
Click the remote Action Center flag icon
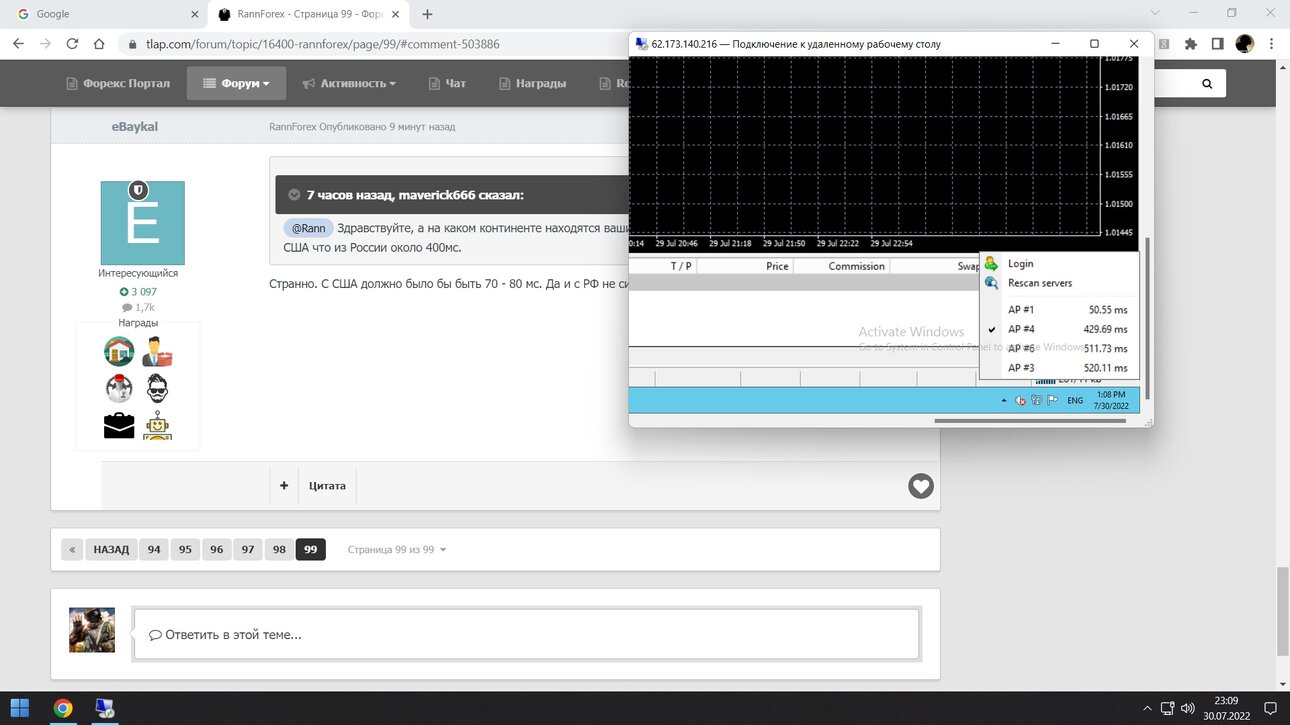[x=1053, y=400]
